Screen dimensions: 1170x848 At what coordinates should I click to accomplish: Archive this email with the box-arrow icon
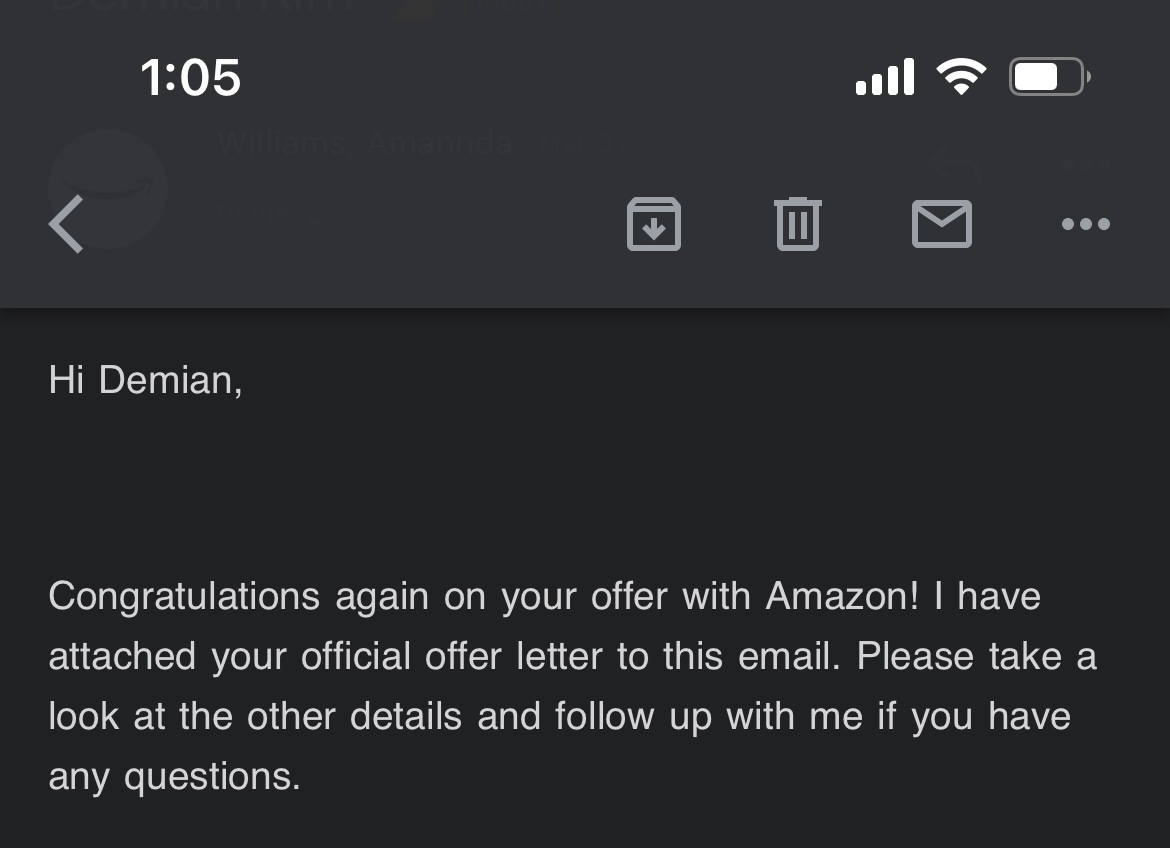tap(654, 224)
